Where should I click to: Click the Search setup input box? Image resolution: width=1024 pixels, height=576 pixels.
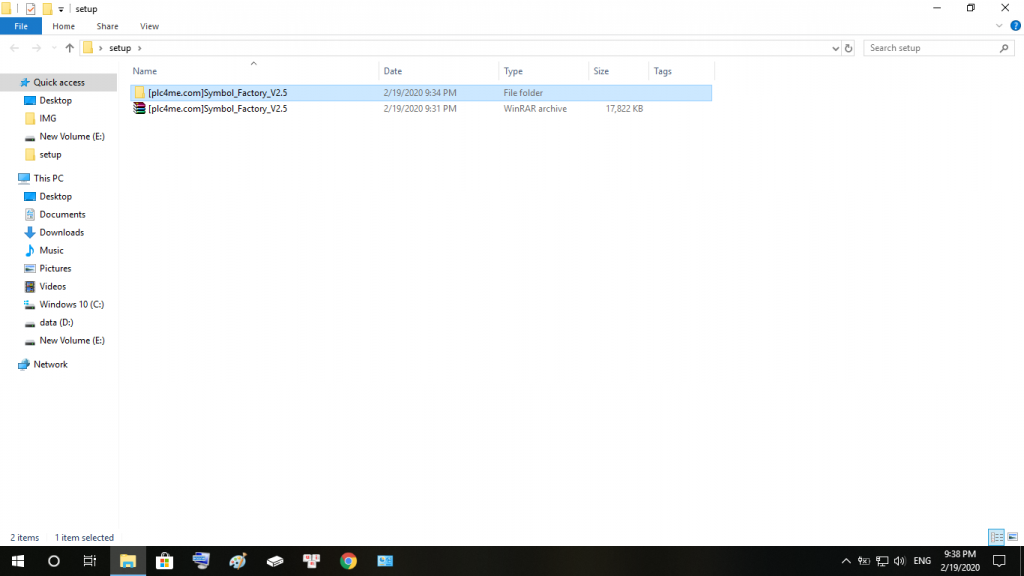pos(930,48)
